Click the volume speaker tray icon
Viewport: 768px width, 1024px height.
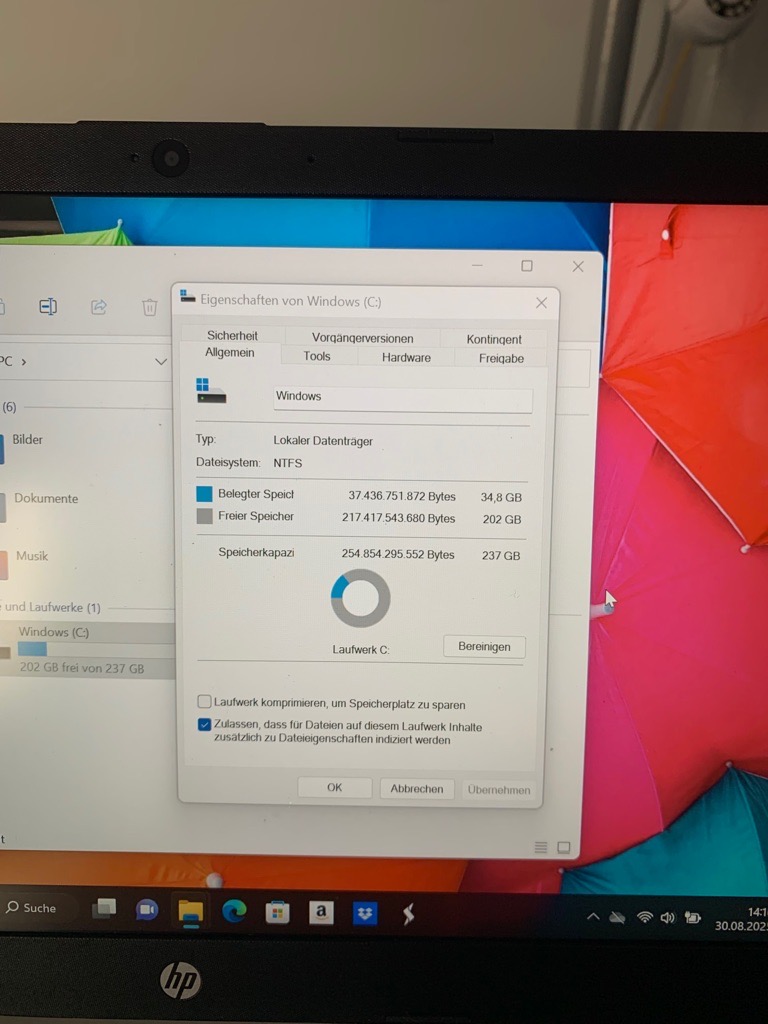click(667, 918)
